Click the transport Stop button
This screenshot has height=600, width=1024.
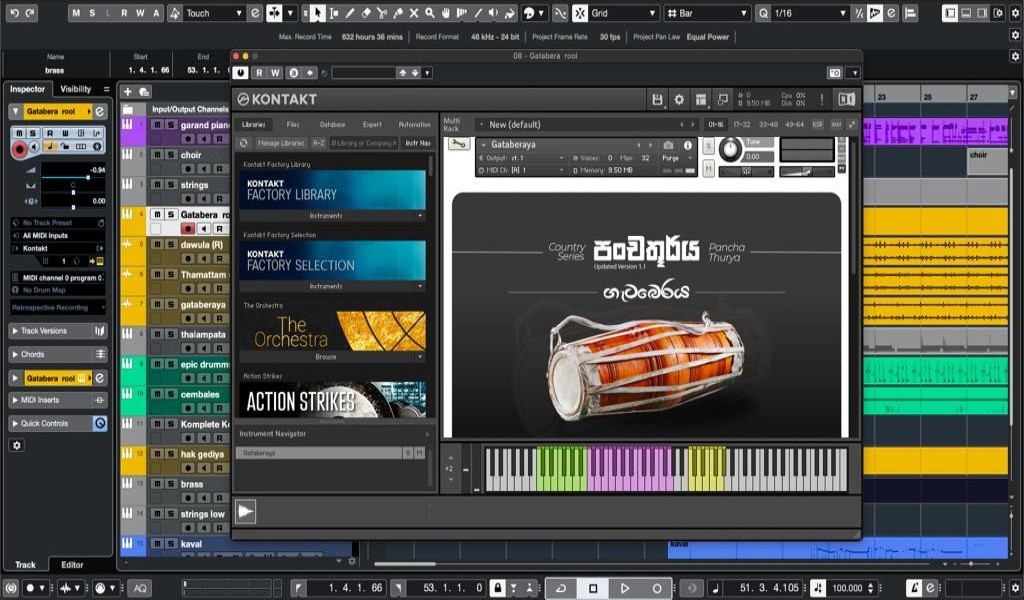click(593, 588)
